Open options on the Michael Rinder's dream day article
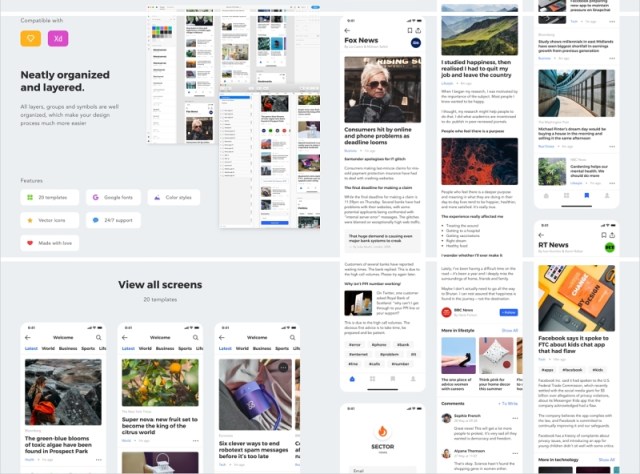Image resolution: width=640 pixels, height=474 pixels. pyautogui.click(x=612, y=146)
